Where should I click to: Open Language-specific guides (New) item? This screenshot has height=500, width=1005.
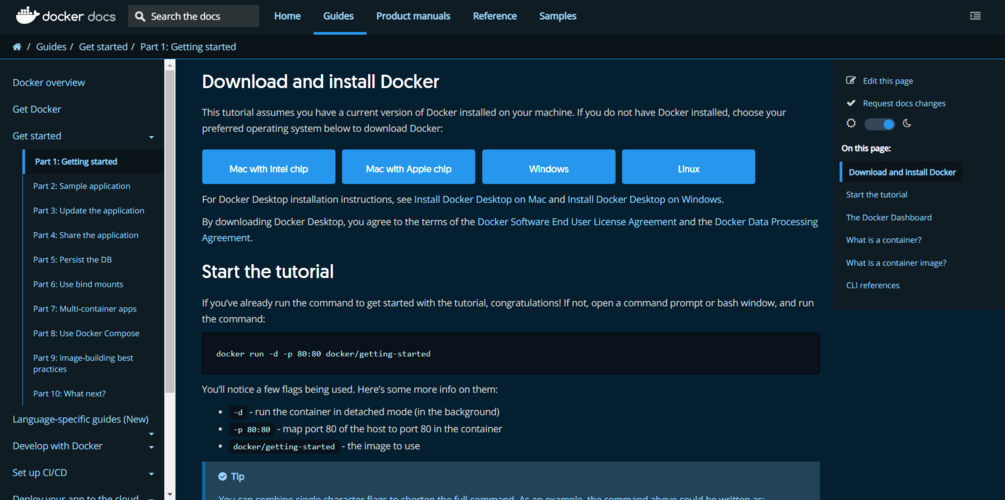click(81, 419)
